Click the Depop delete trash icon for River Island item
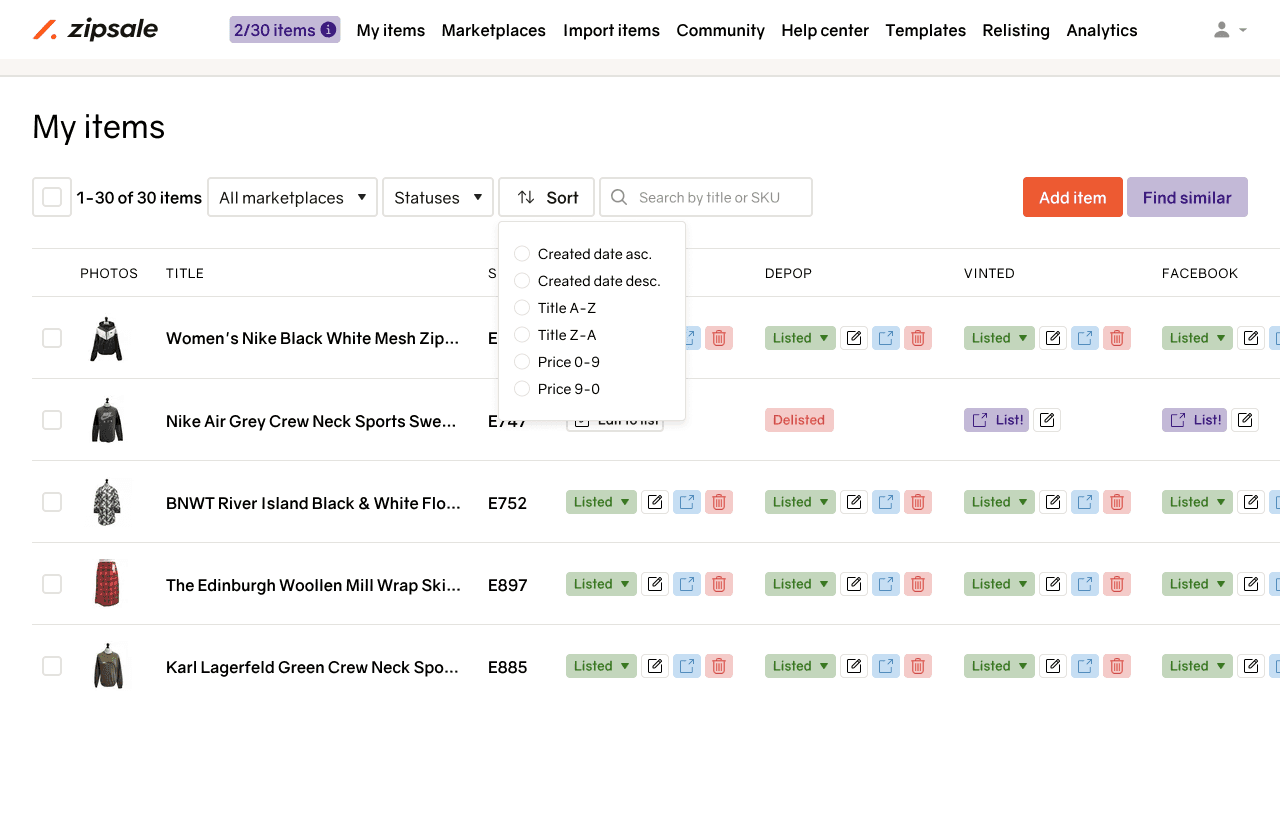 918,502
